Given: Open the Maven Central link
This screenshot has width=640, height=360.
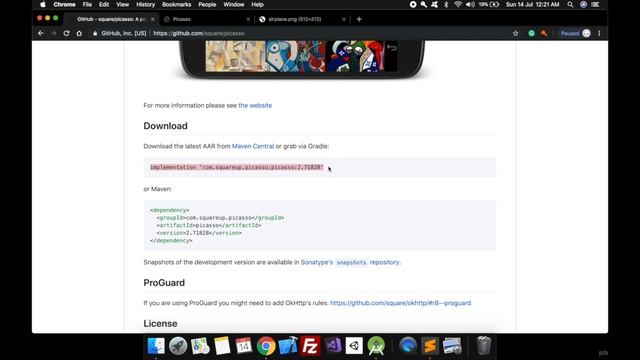Looking at the screenshot, I should pyautogui.click(x=253, y=146).
